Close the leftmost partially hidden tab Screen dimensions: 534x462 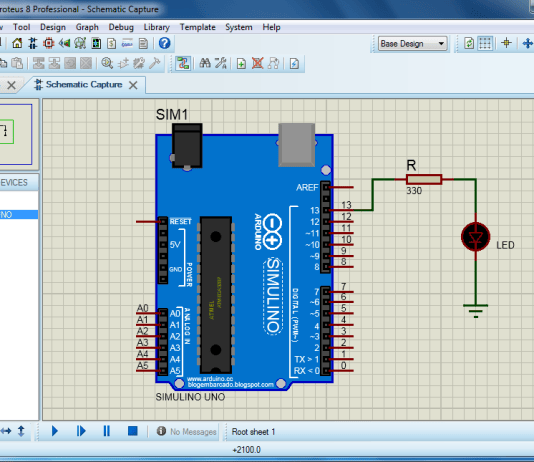point(11,85)
